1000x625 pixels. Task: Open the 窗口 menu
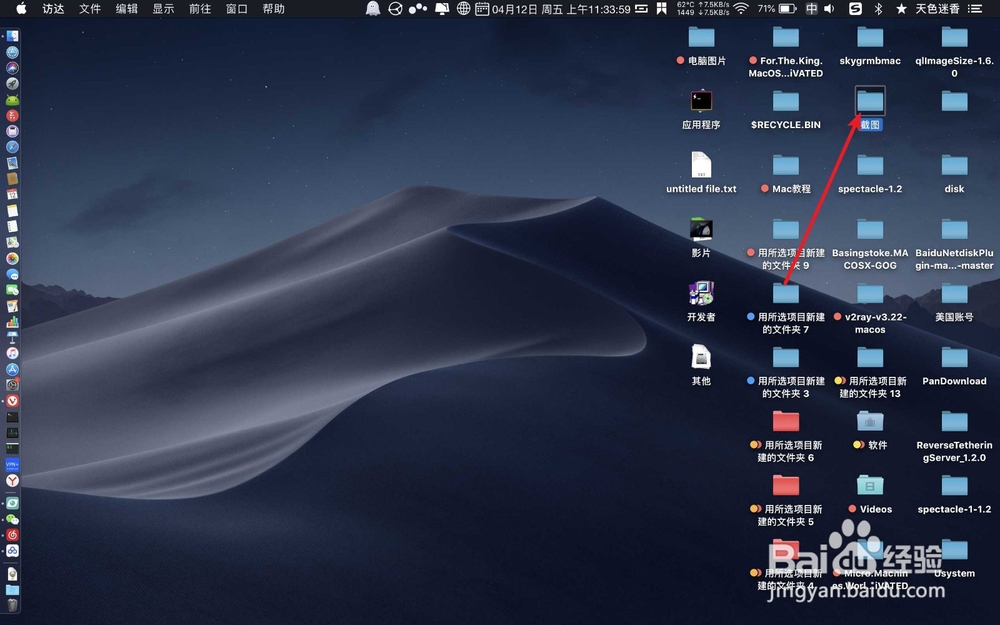click(237, 8)
